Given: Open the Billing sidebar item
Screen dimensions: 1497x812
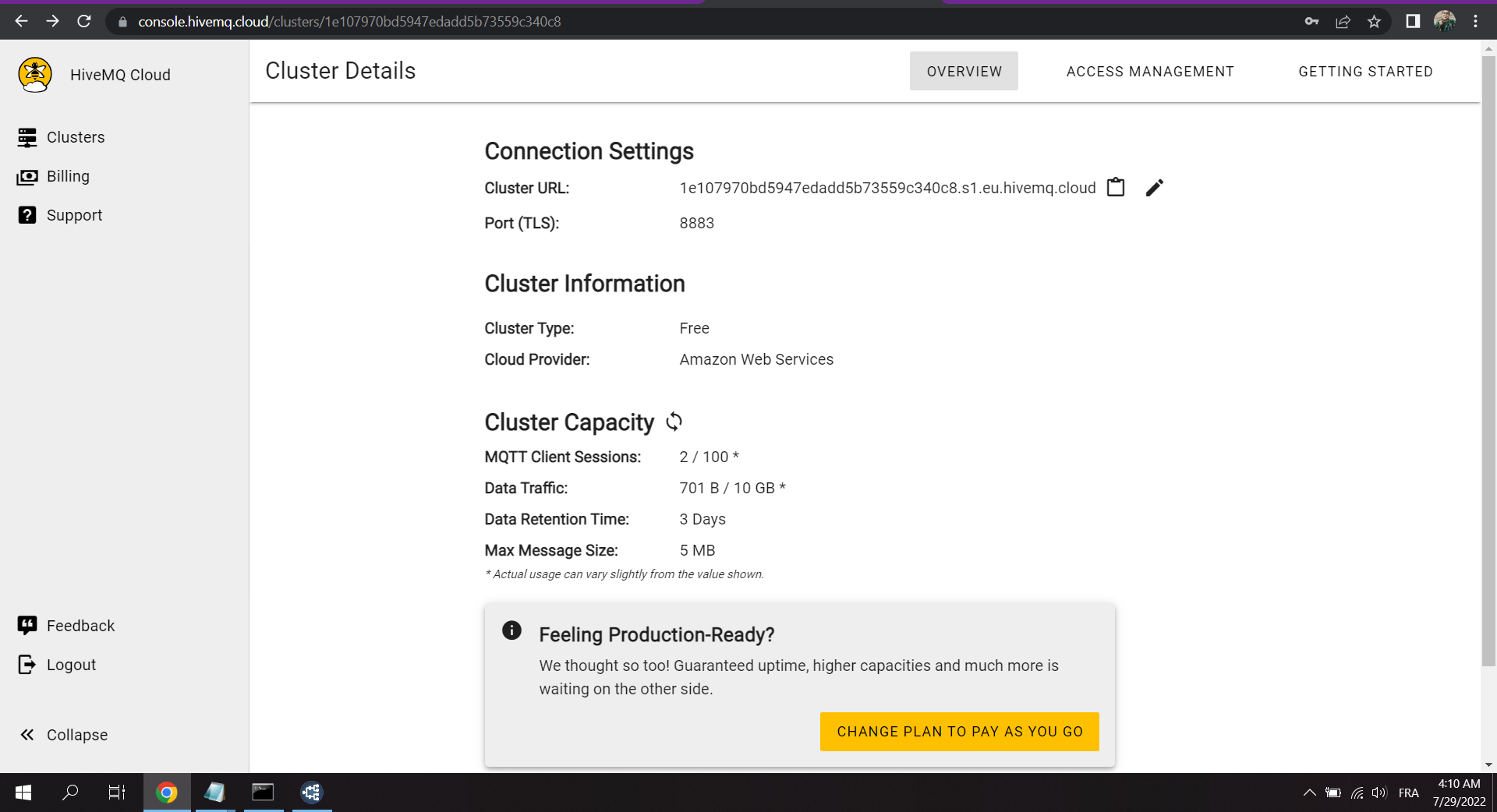Looking at the screenshot, I should click(68, 176).
